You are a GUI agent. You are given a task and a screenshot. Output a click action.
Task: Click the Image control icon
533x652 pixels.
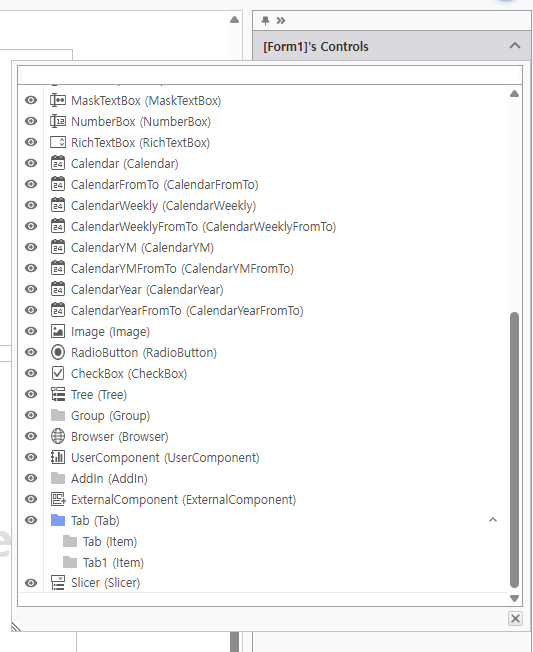point(58,331)
